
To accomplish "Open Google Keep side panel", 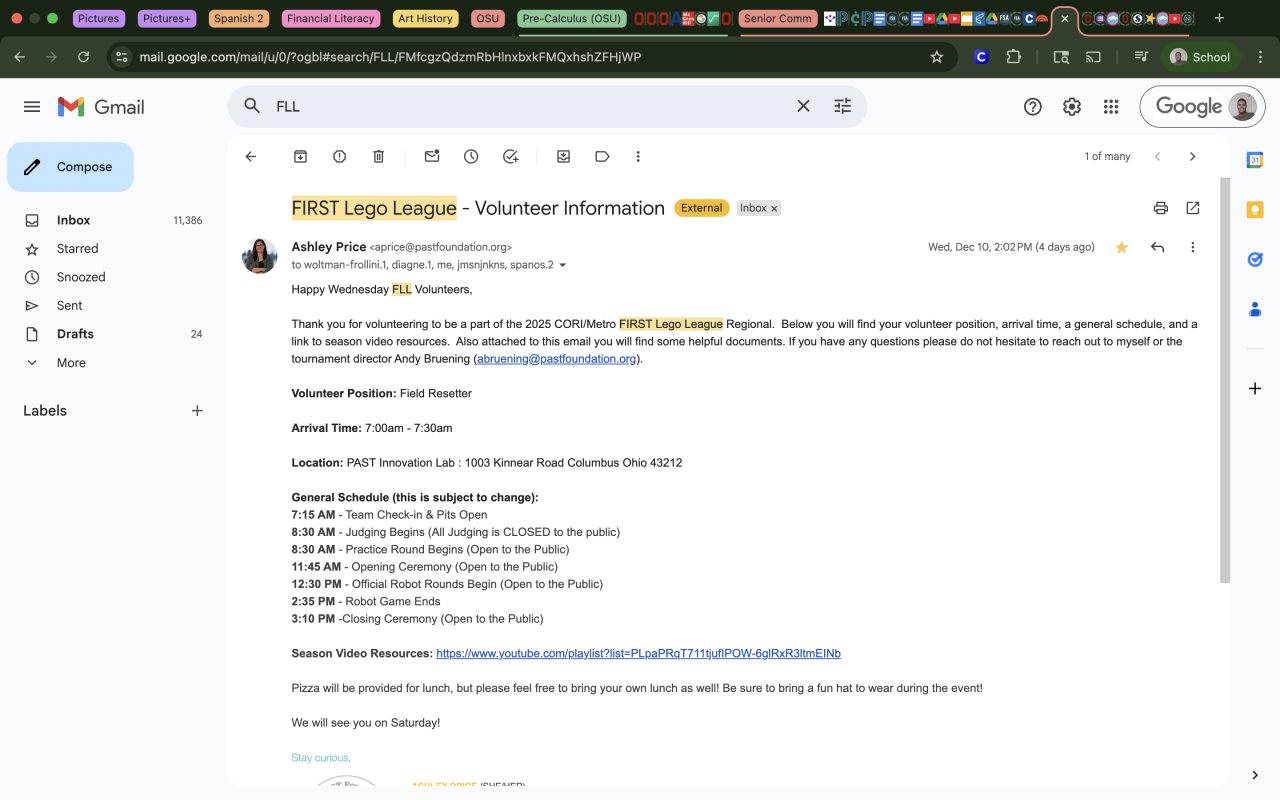I will click(x=1255, y=210).
